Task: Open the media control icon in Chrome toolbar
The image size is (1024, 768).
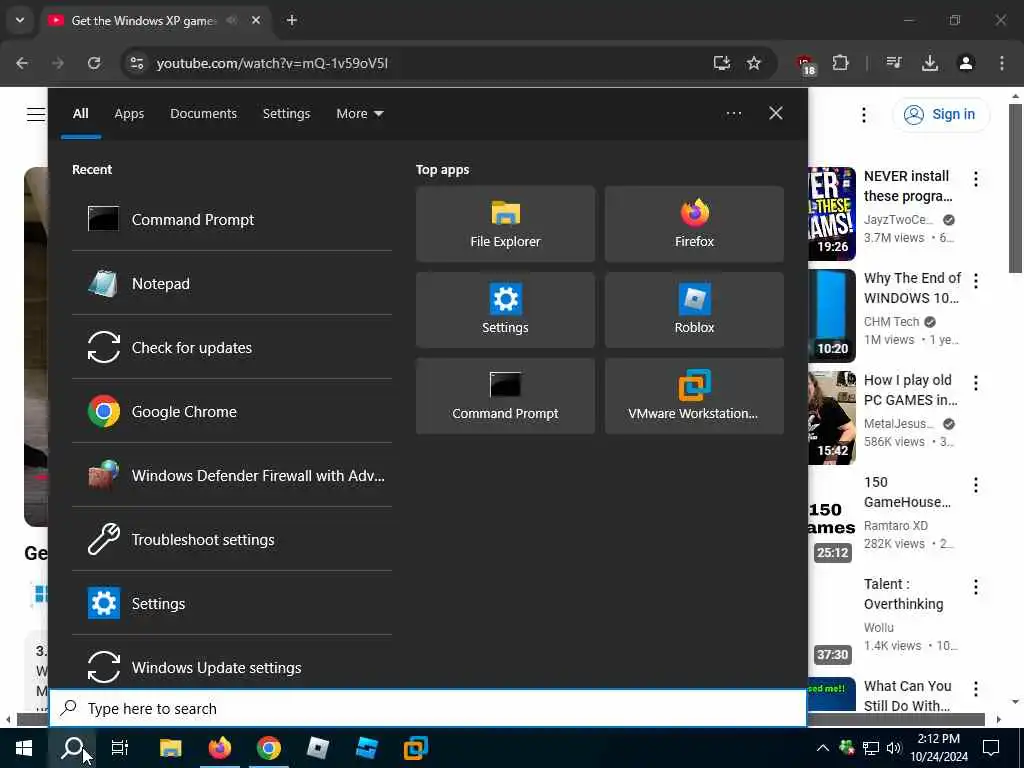Action: [x=894, y=63]
